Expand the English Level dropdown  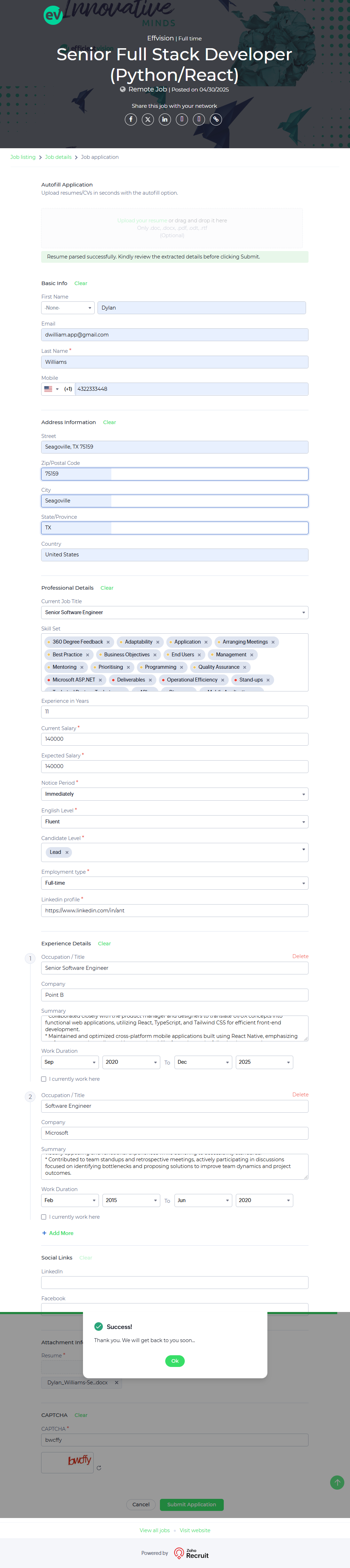point(175,822)
